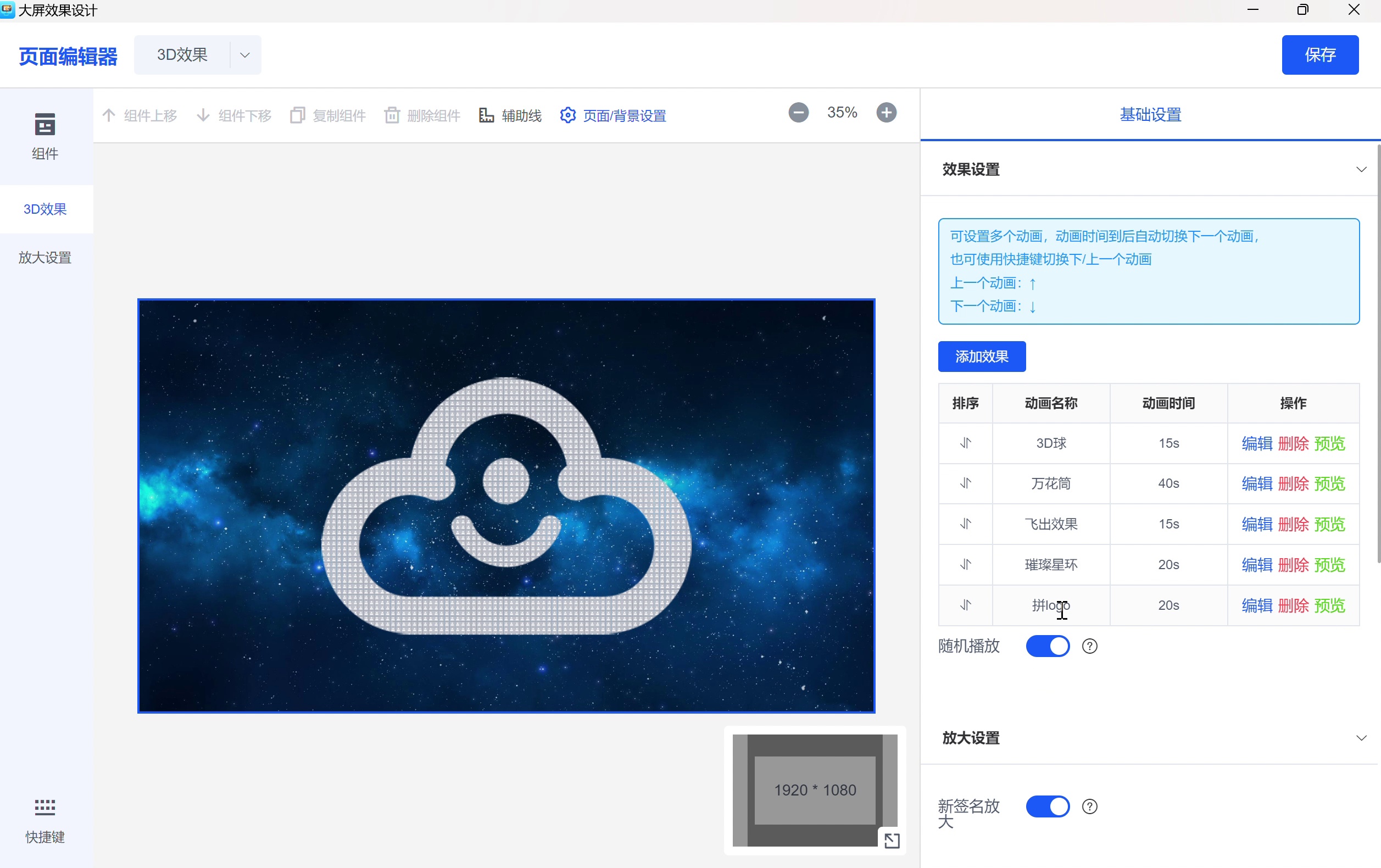The image size is (1381, 868).
Task: Switch to the 基础设置 tab
Action: coord(1150,115)
